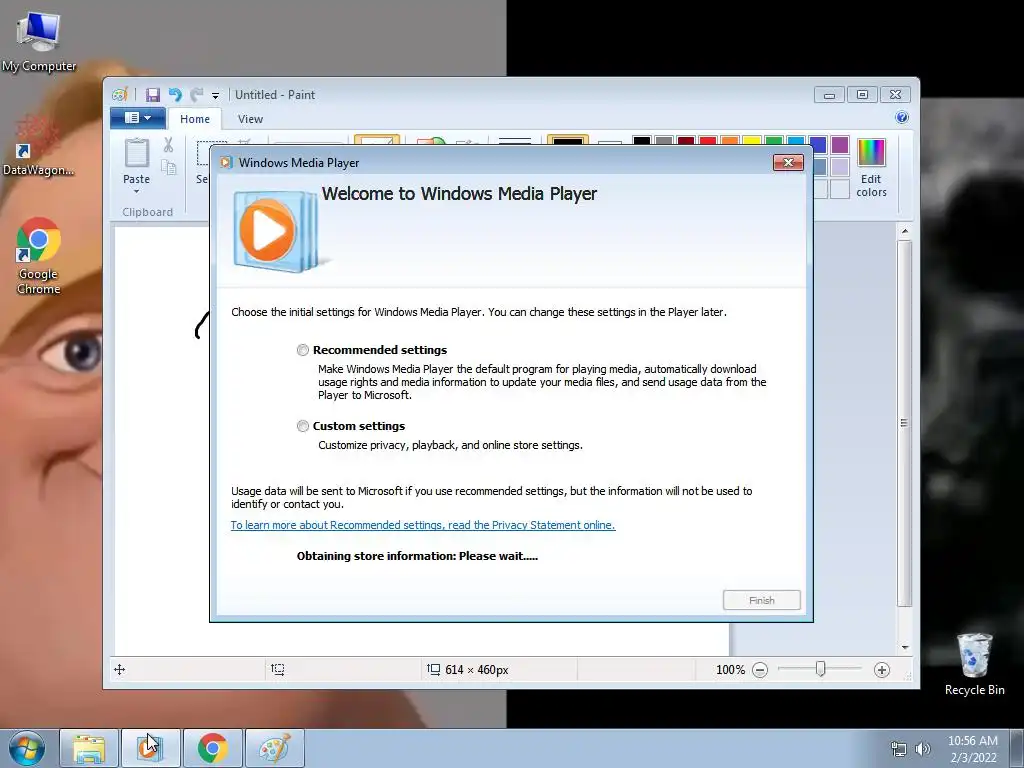
Task: Click the large orange play logo
Action: click(267, 231)
